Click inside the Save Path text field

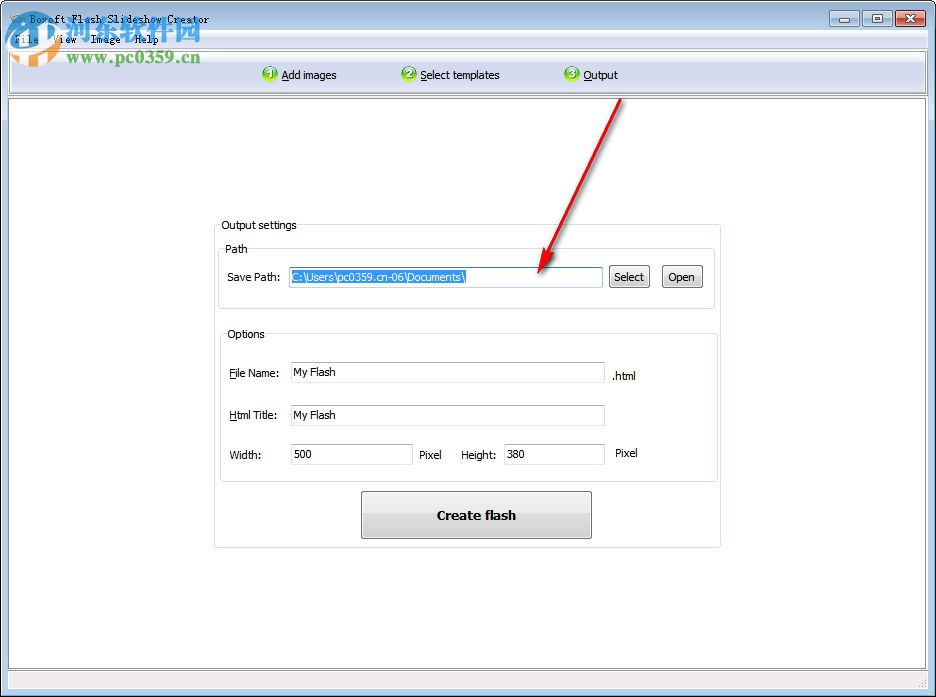(445, 277)
